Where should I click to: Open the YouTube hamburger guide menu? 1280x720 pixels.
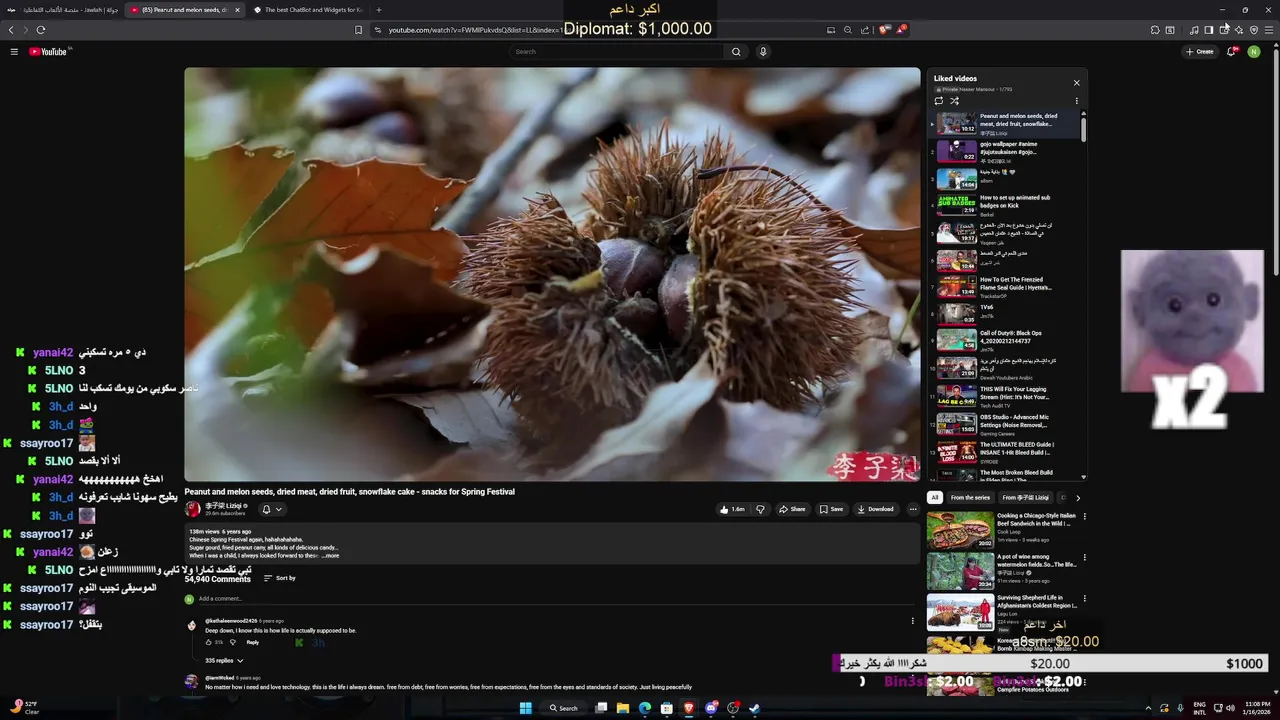(x=14, y=52)
